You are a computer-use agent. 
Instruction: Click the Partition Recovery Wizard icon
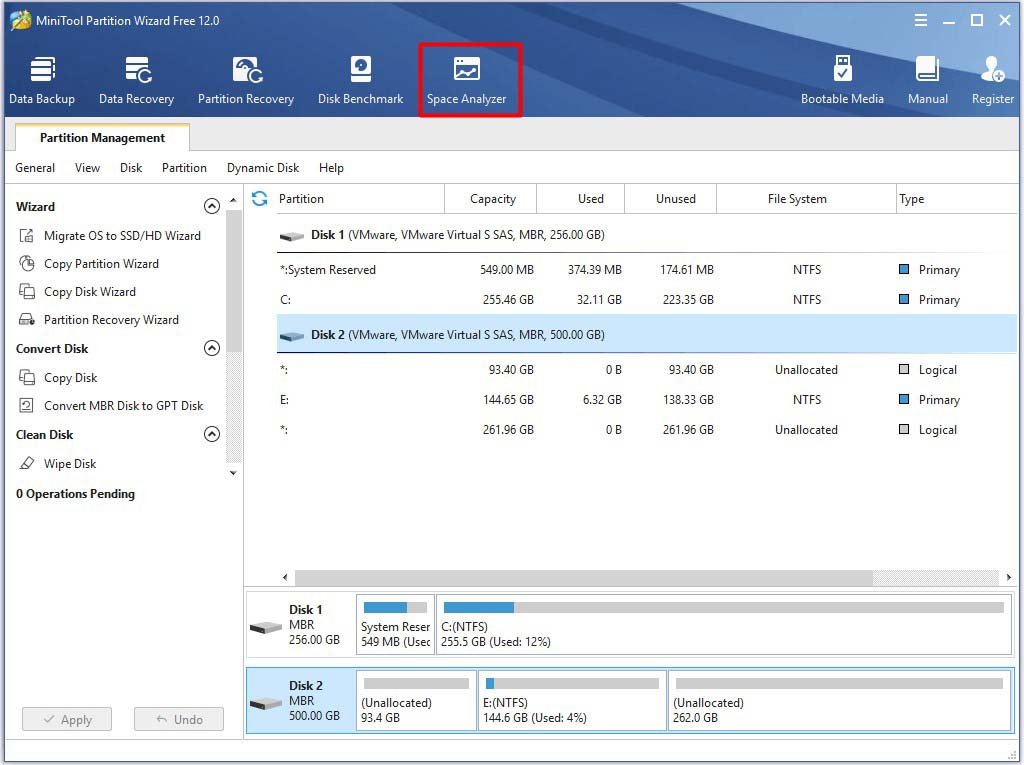click(x=27, y=319)
